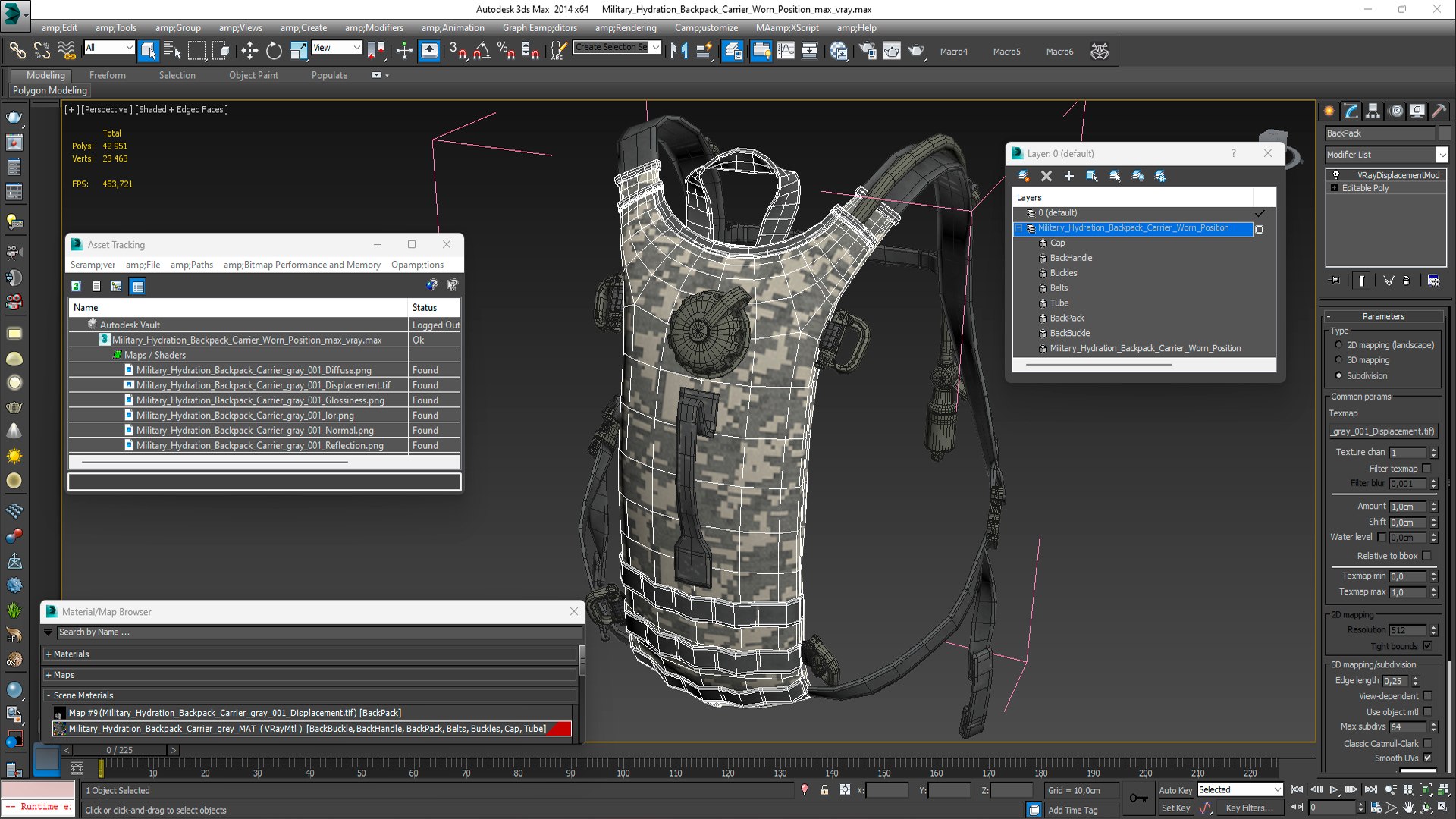Open the amp;Modifiers menu
This screenshot has width=1456, height=819.
coord(374,28)
